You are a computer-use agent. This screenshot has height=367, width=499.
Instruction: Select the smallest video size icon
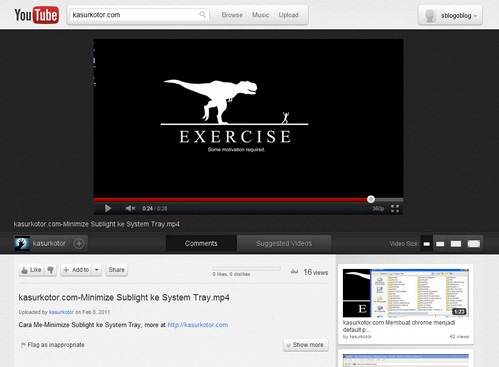(x=426, y=244)
